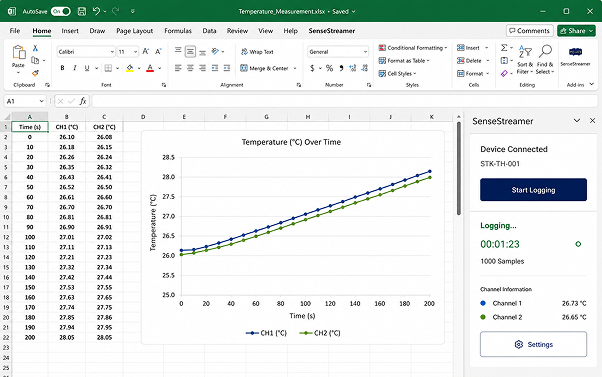The image size is (602, 377).
Task: Select cell containing CH1 (°C) header
Action: click(67, 127)
